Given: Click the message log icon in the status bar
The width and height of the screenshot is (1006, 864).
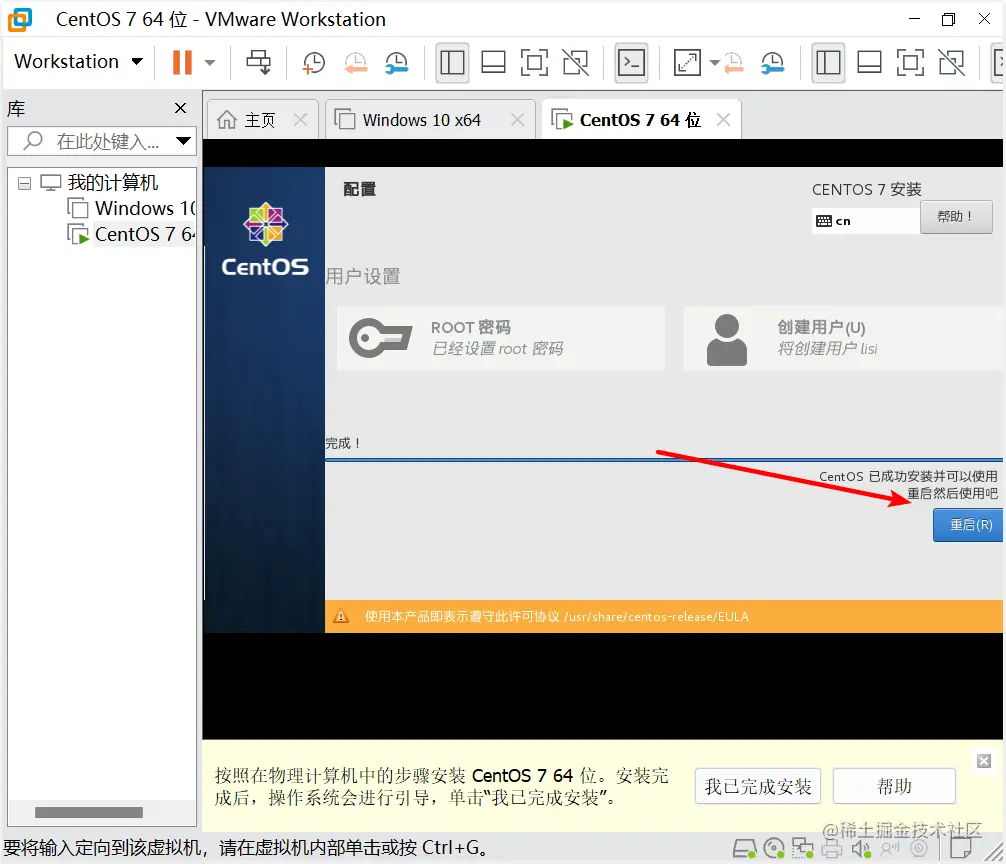Looking at the screenshot, I should click(960, 847).
